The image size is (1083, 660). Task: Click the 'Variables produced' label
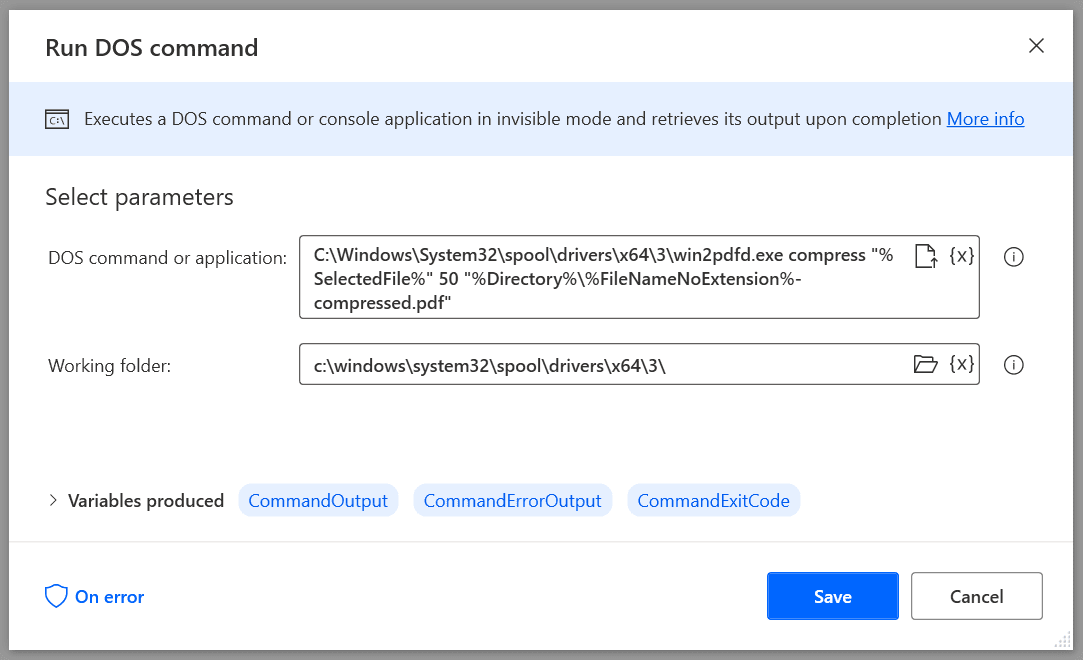(x=146, y=501)
